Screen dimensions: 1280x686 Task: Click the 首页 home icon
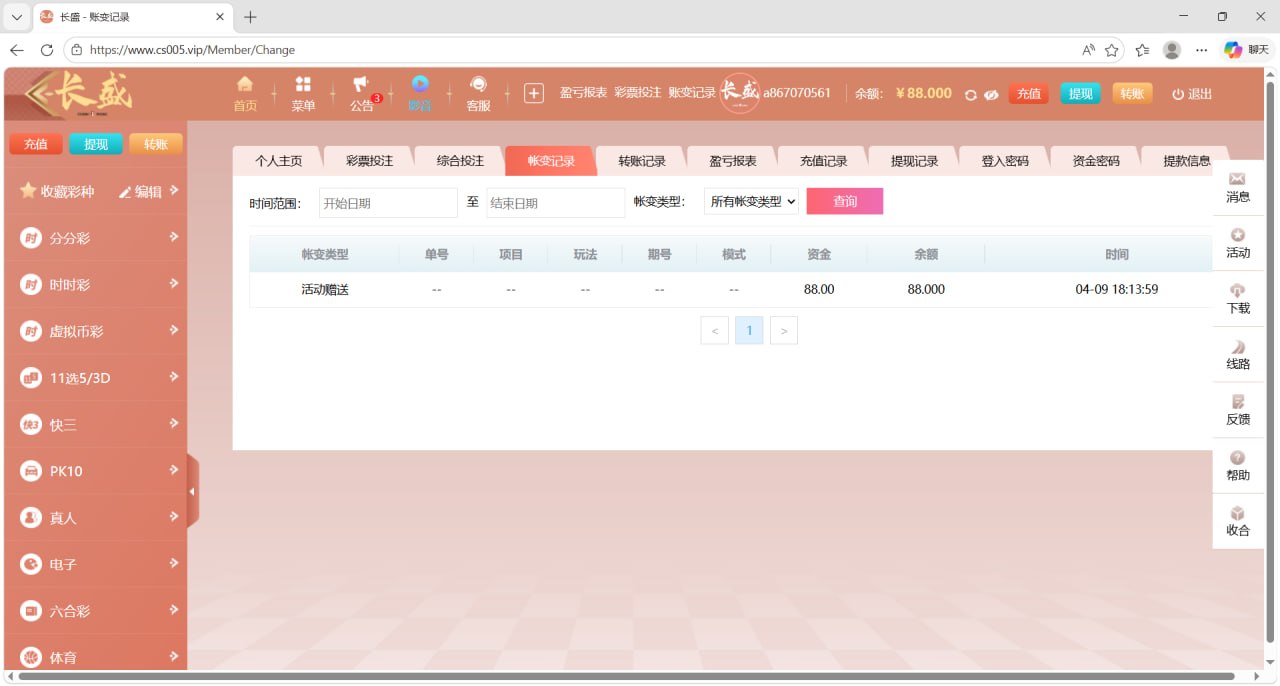[245, 85]
